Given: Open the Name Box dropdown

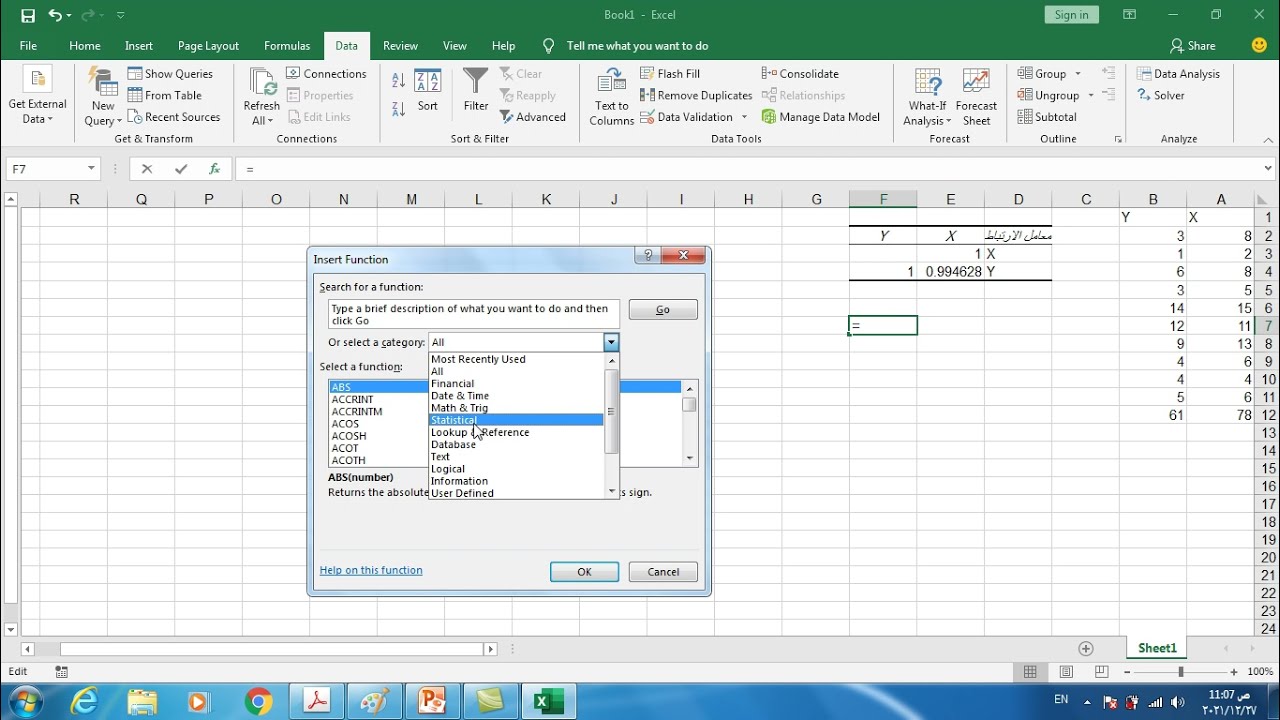Looking at the screenshot, I should [91, 169].
